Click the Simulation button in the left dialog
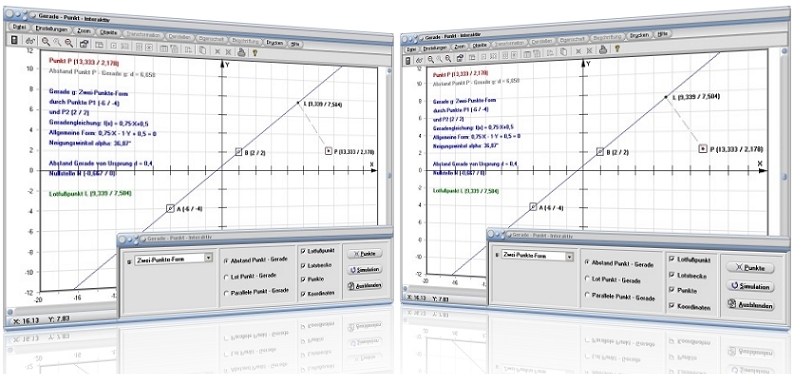The height and width of the screenshot is (374, 794). (x=365, y=270)
